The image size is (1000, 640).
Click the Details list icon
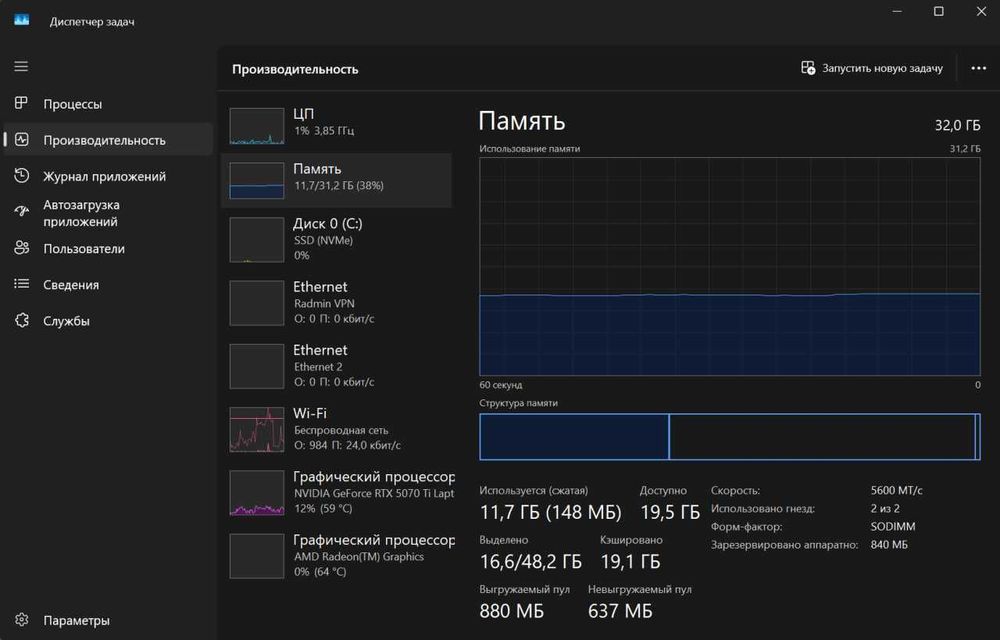22,284
